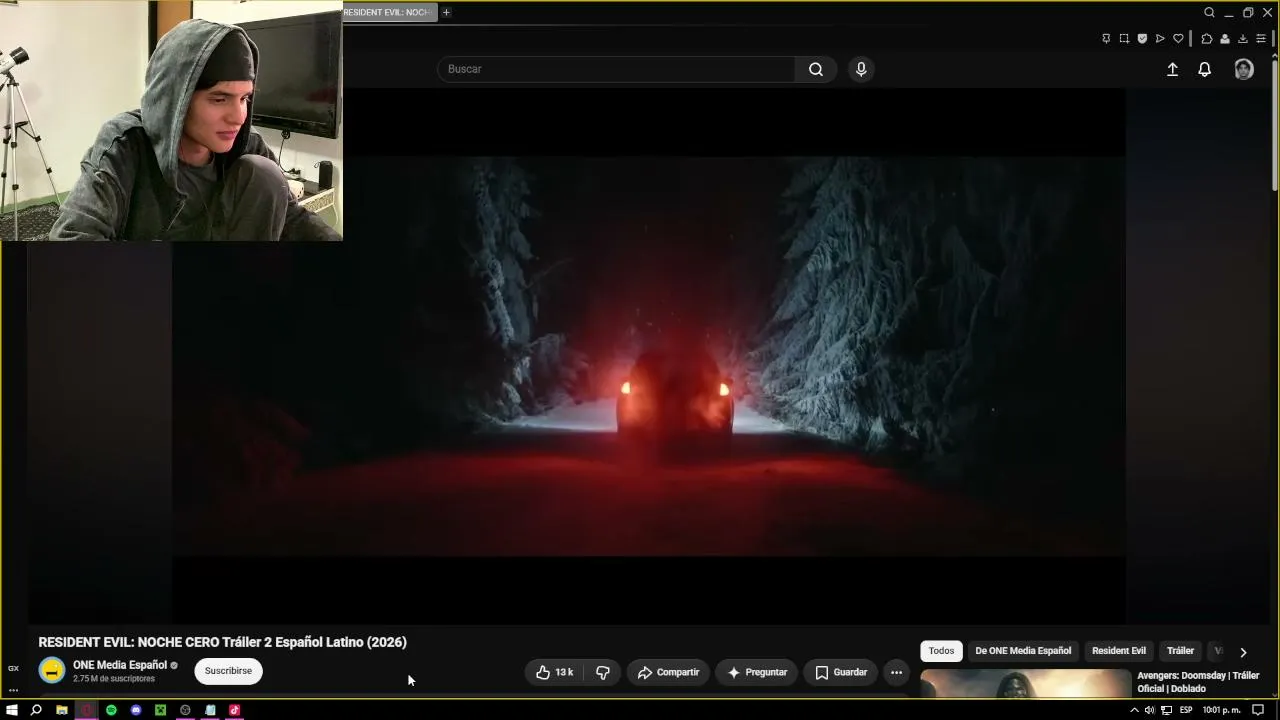Open the extensions puzzle-piece icon
The width and height of the screenshot is (1280, 720).
pyautogui.click(x=1207, y=39)
